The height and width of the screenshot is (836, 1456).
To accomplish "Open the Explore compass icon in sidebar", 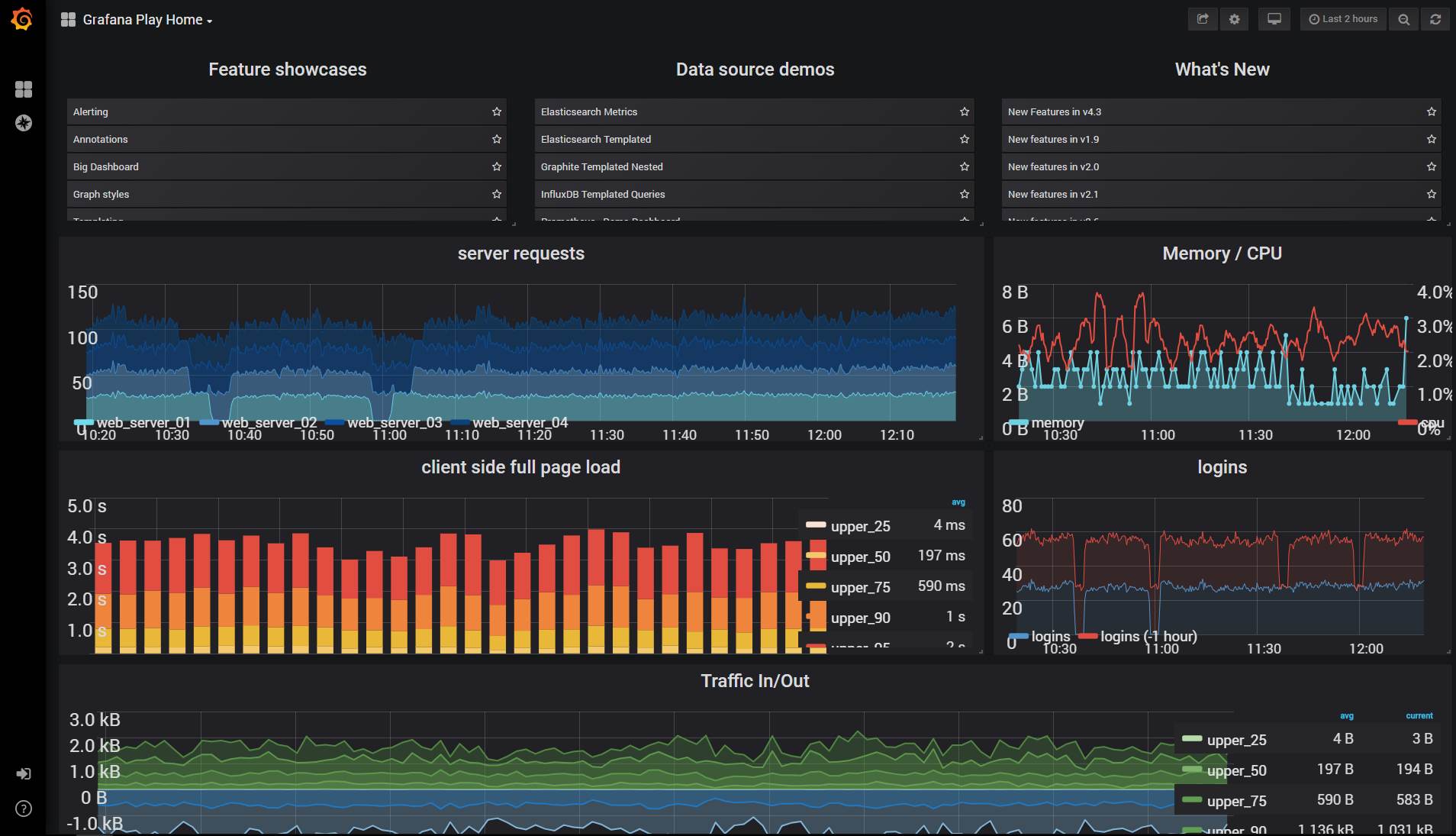I will click(24, 123).
